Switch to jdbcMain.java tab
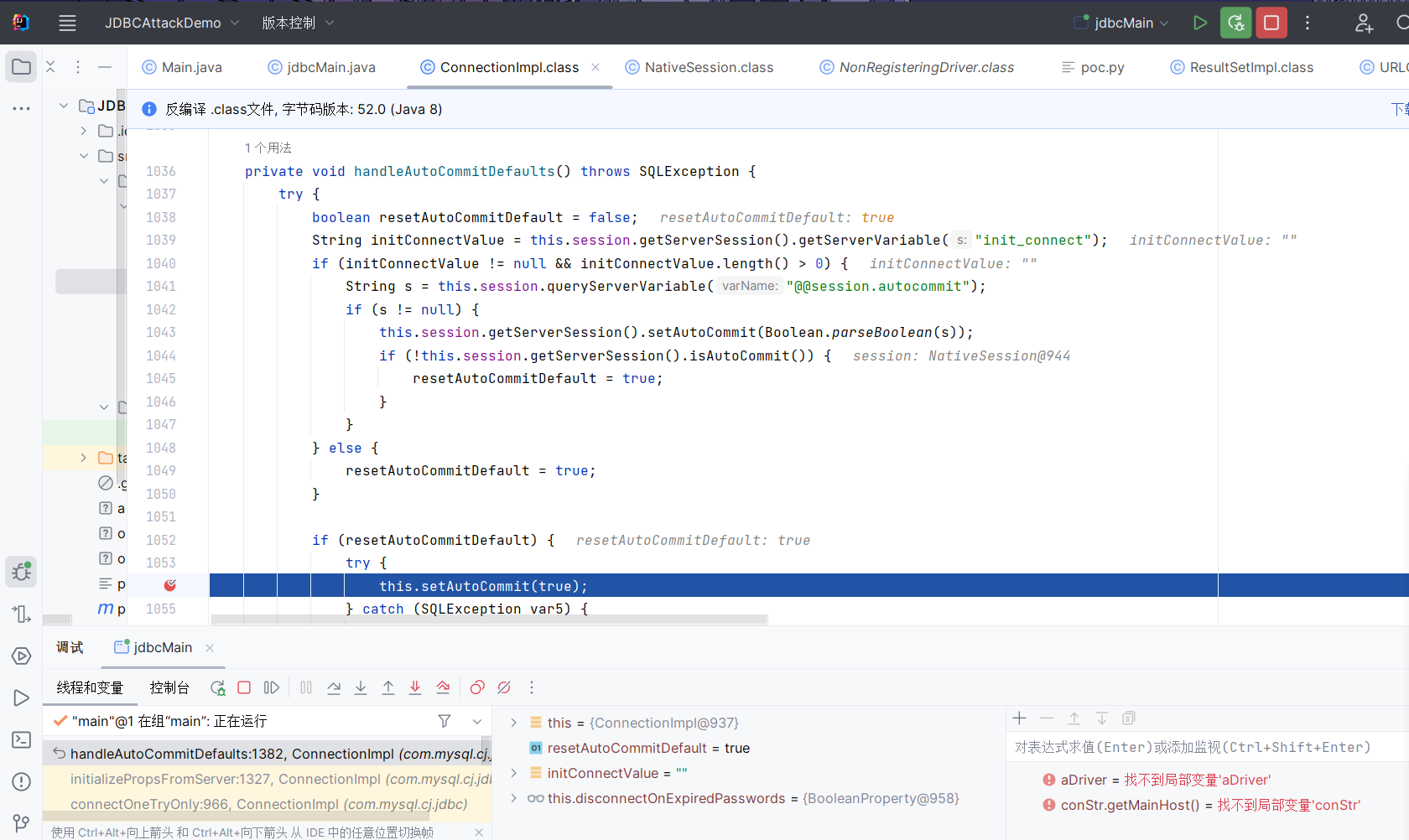Viewport: 1409px width, 840px height. (321, 67)
